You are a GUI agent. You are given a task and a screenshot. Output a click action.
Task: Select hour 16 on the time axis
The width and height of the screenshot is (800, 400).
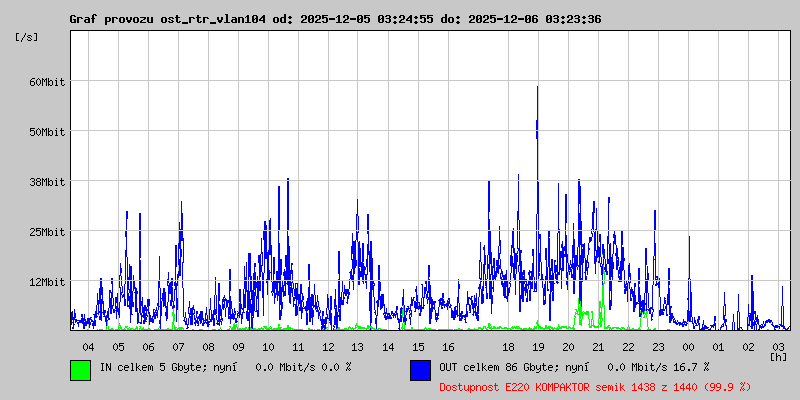448,346
